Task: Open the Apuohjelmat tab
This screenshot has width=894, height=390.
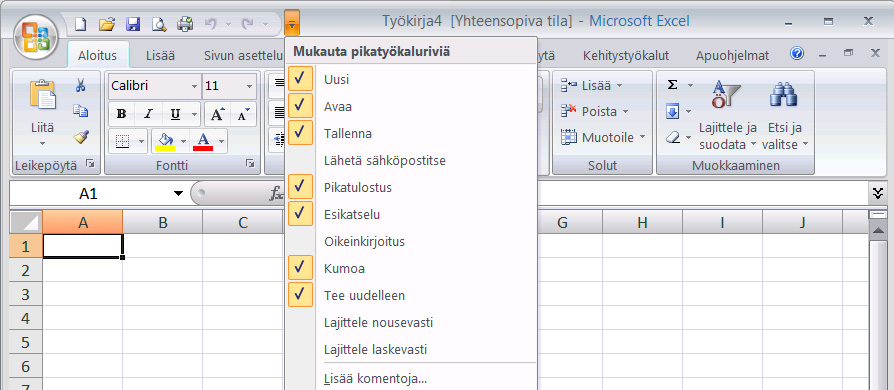Action: click(732, 56)
